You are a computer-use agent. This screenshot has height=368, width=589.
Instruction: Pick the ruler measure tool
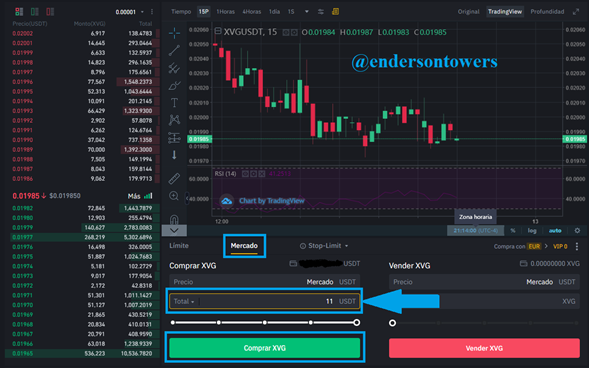(x=174, y=178)
